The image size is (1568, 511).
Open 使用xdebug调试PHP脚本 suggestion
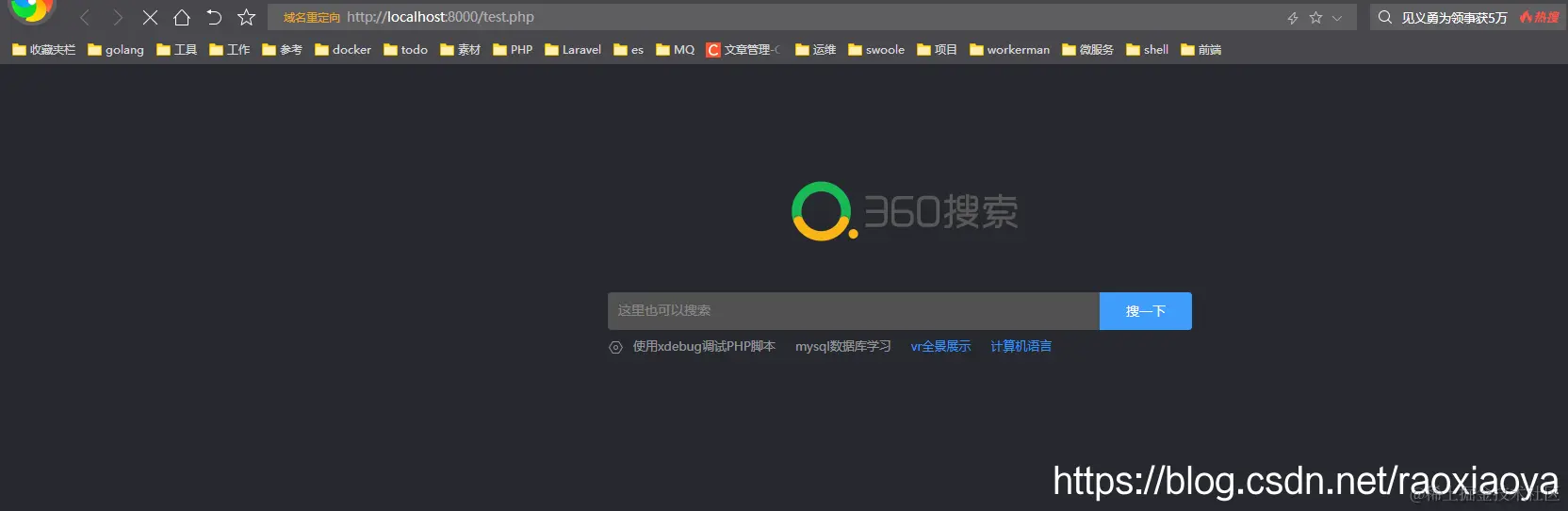[704, 346]
